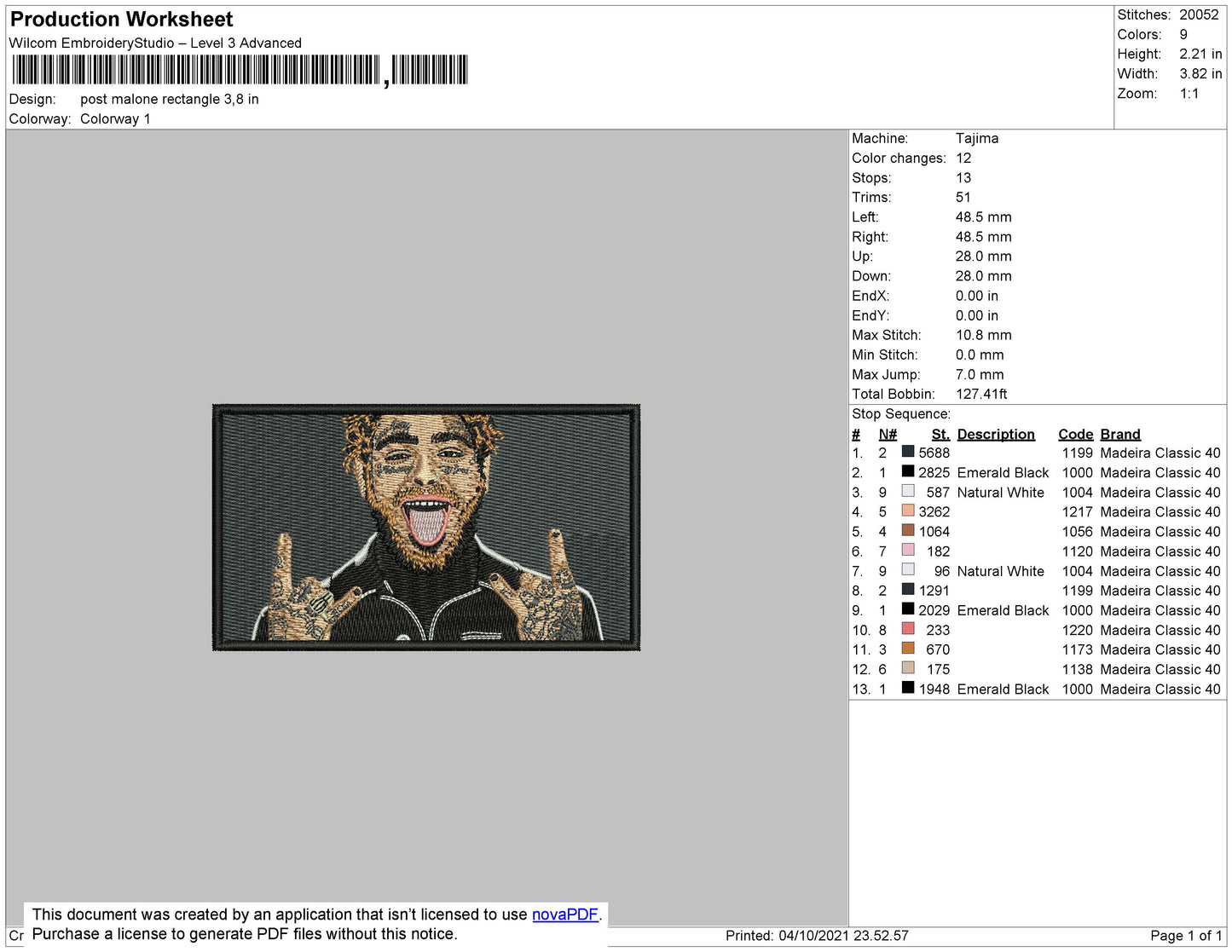Select the Natural White swatch in row 3

click(908, 491)
